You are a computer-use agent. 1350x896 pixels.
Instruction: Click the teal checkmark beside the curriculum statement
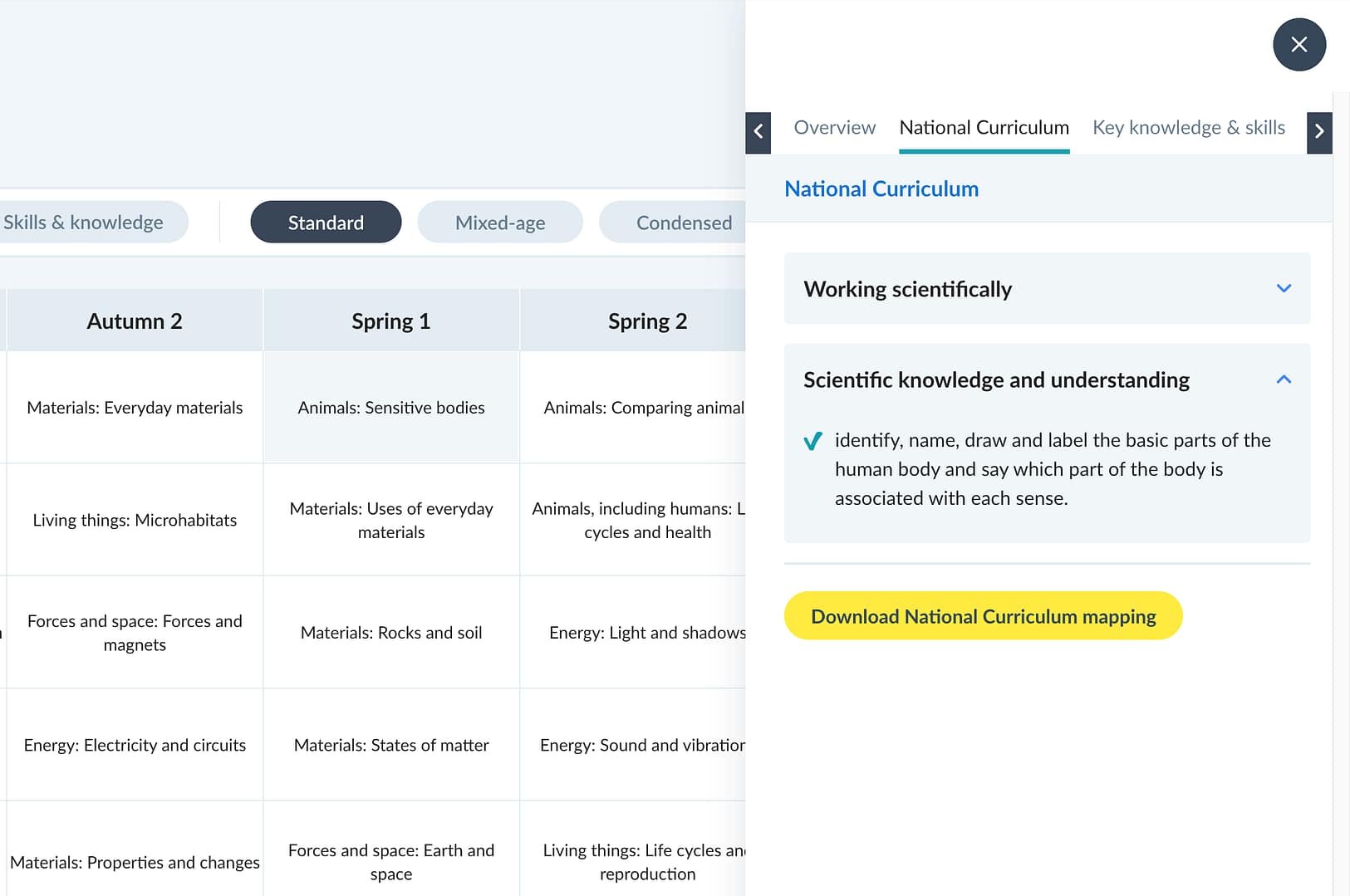[x=812, y=441]
